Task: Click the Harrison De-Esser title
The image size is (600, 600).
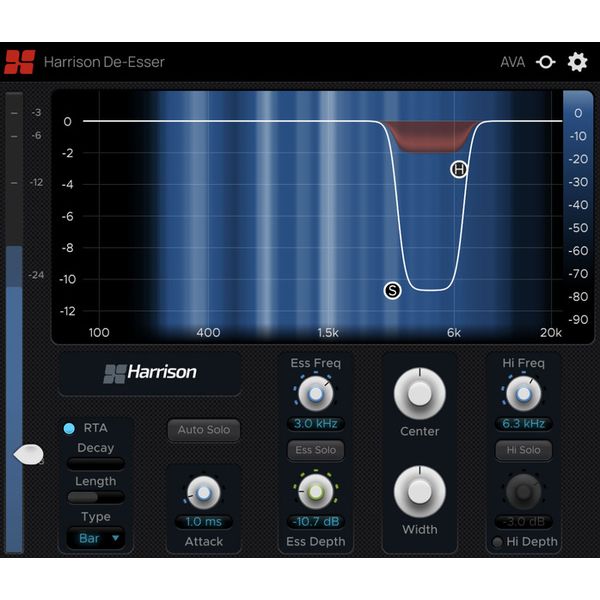Action: tap(104, 62)
